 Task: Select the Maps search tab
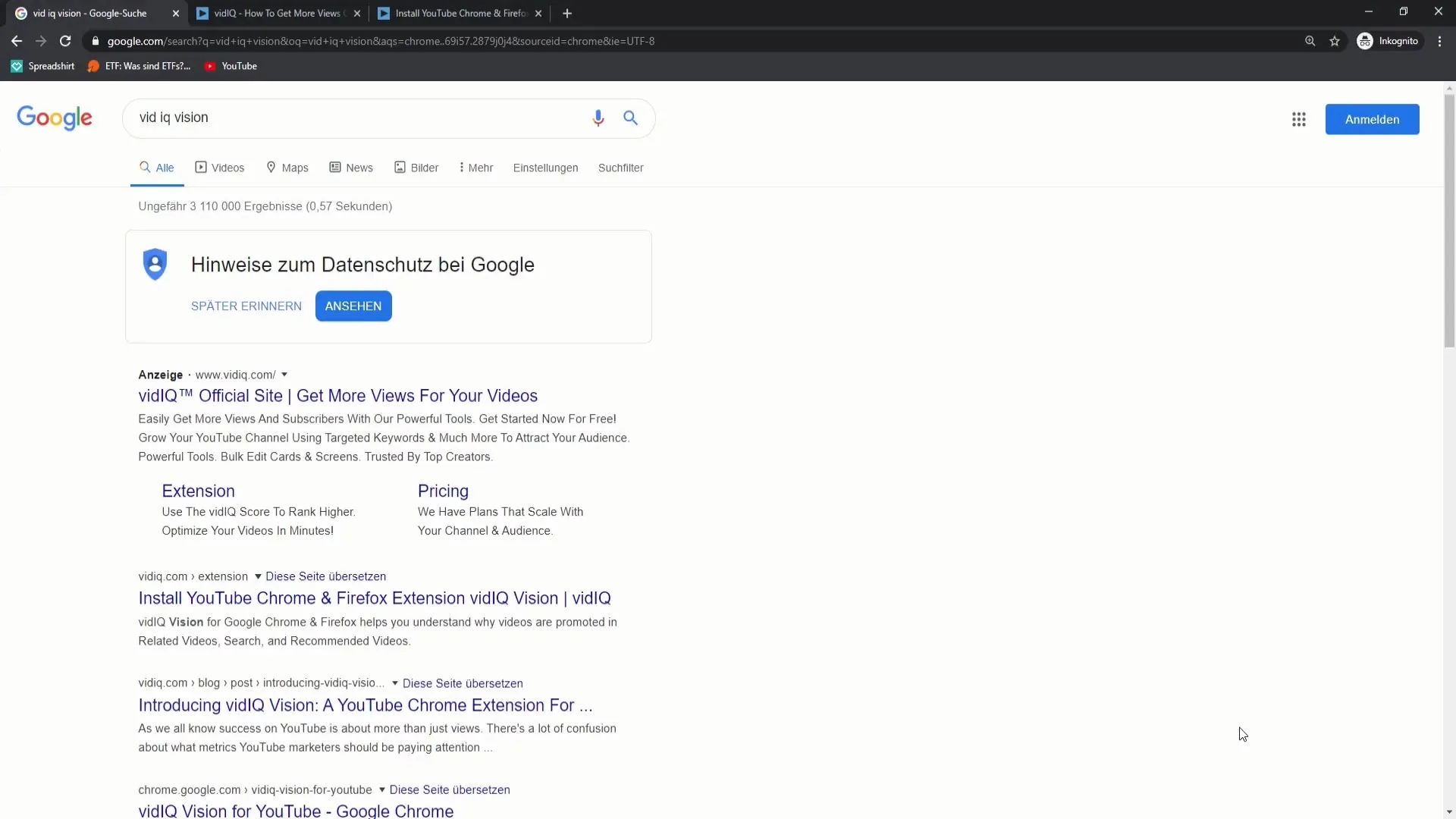(287, 168)
